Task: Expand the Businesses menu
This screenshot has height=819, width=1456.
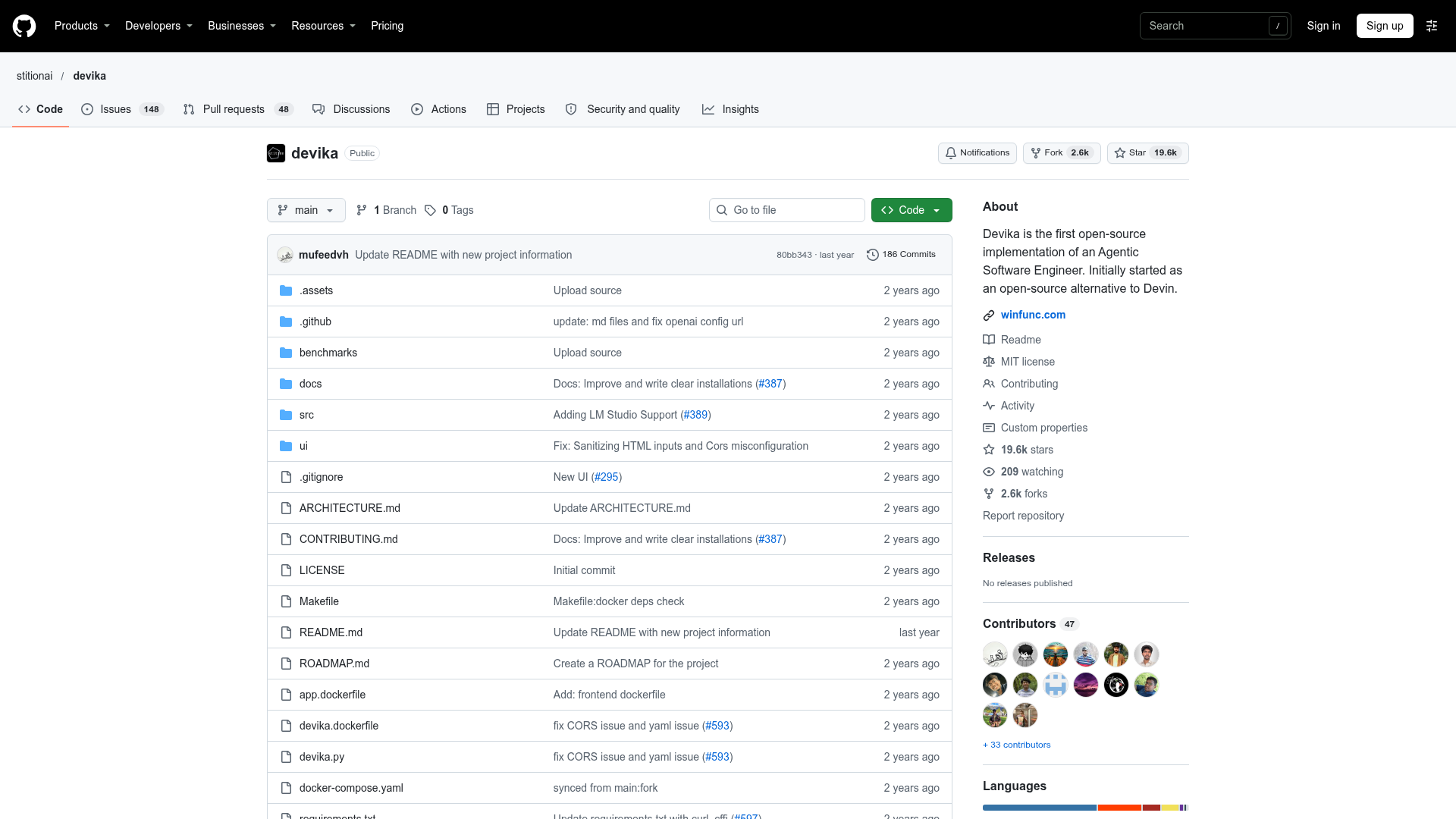Action: pos(242,26)
